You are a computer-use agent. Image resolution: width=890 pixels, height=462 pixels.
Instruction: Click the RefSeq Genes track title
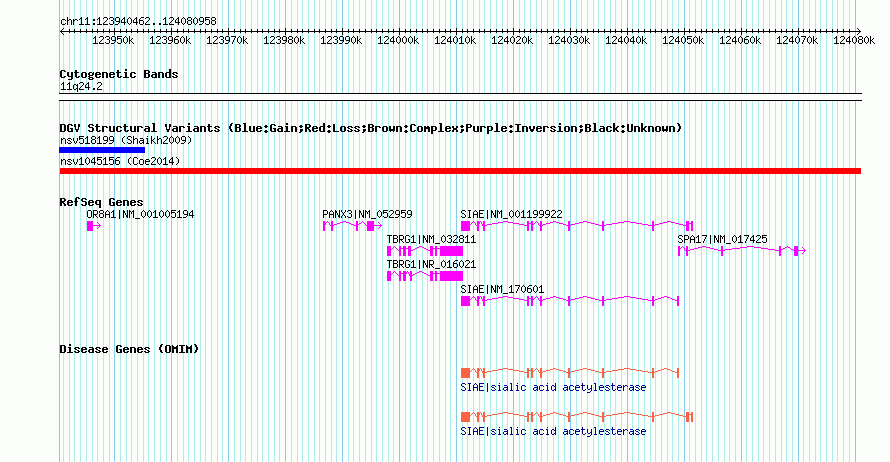click(101, 203)
